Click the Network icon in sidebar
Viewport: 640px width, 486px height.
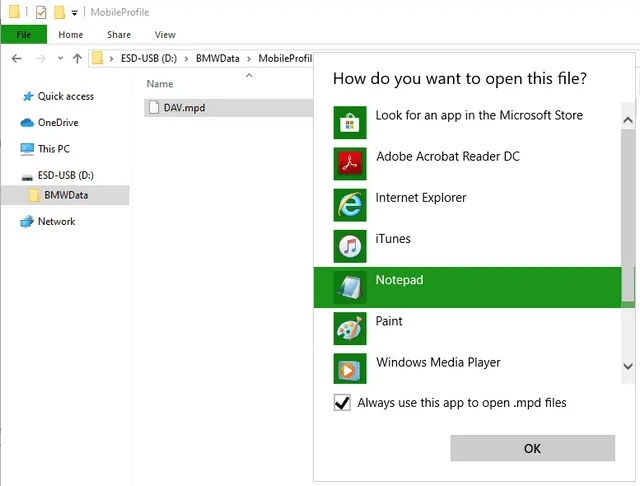pyautogui.click(x=27, y=222)
